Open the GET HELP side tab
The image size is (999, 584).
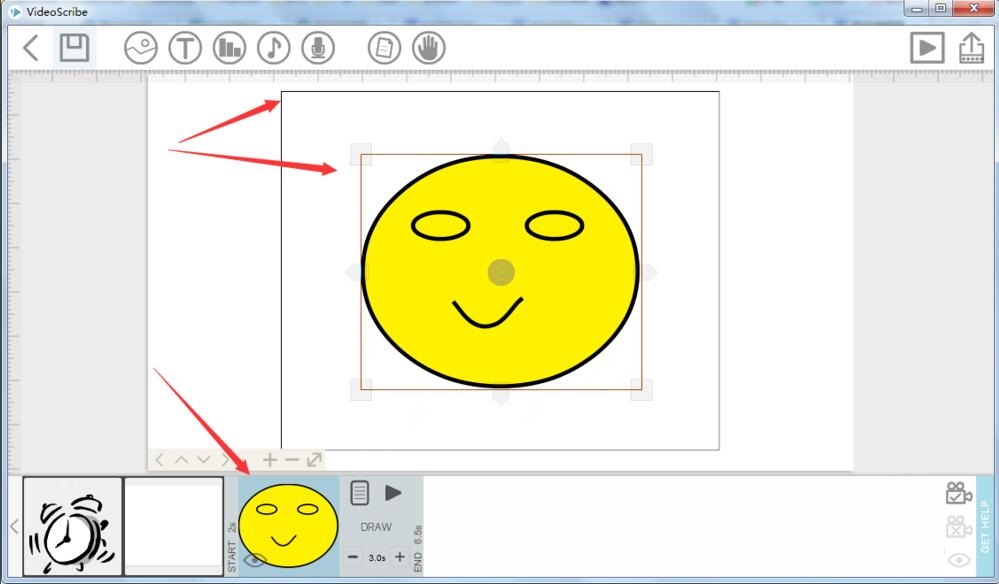click(x=985, y=527)
